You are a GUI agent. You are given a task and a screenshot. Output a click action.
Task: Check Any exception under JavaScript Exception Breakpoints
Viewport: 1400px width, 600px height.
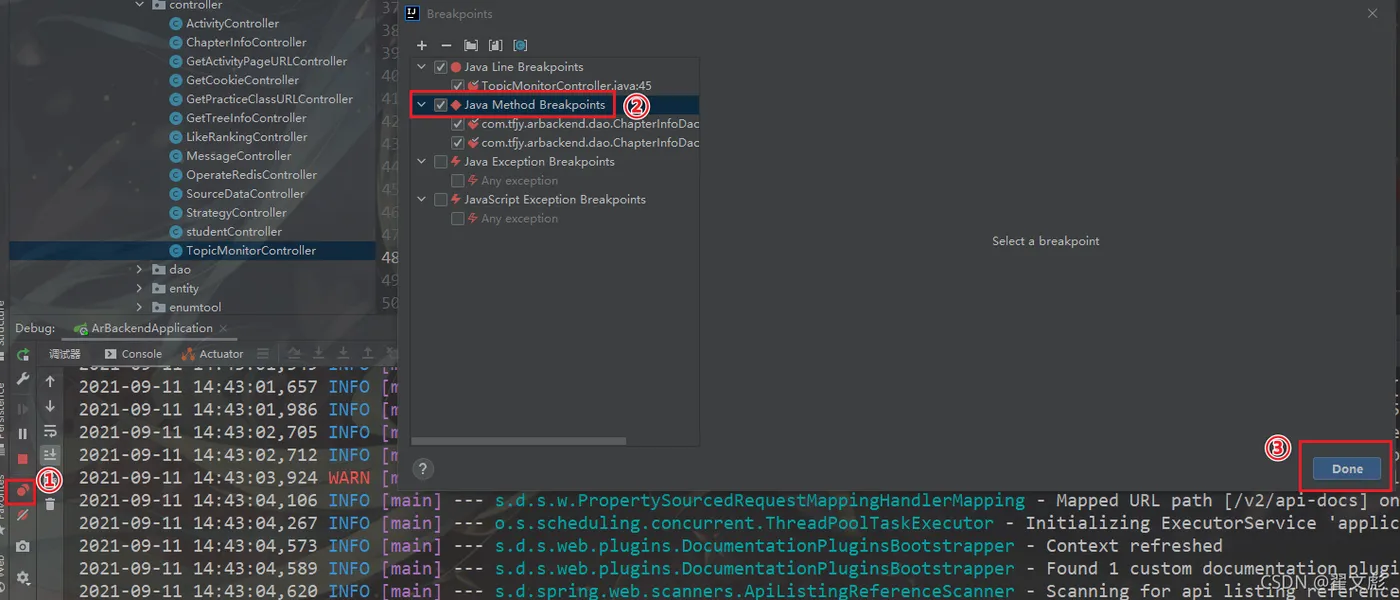coord(458,219)
